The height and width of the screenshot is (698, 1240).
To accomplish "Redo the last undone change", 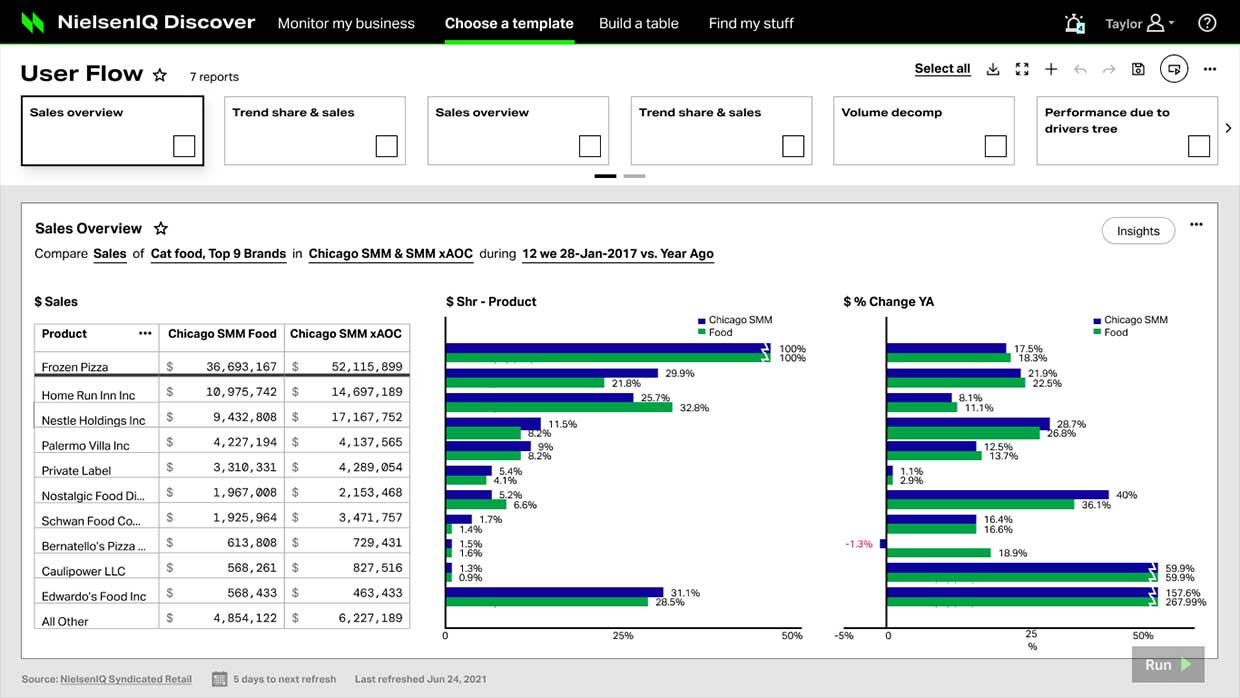I will tap(1109, 69).
